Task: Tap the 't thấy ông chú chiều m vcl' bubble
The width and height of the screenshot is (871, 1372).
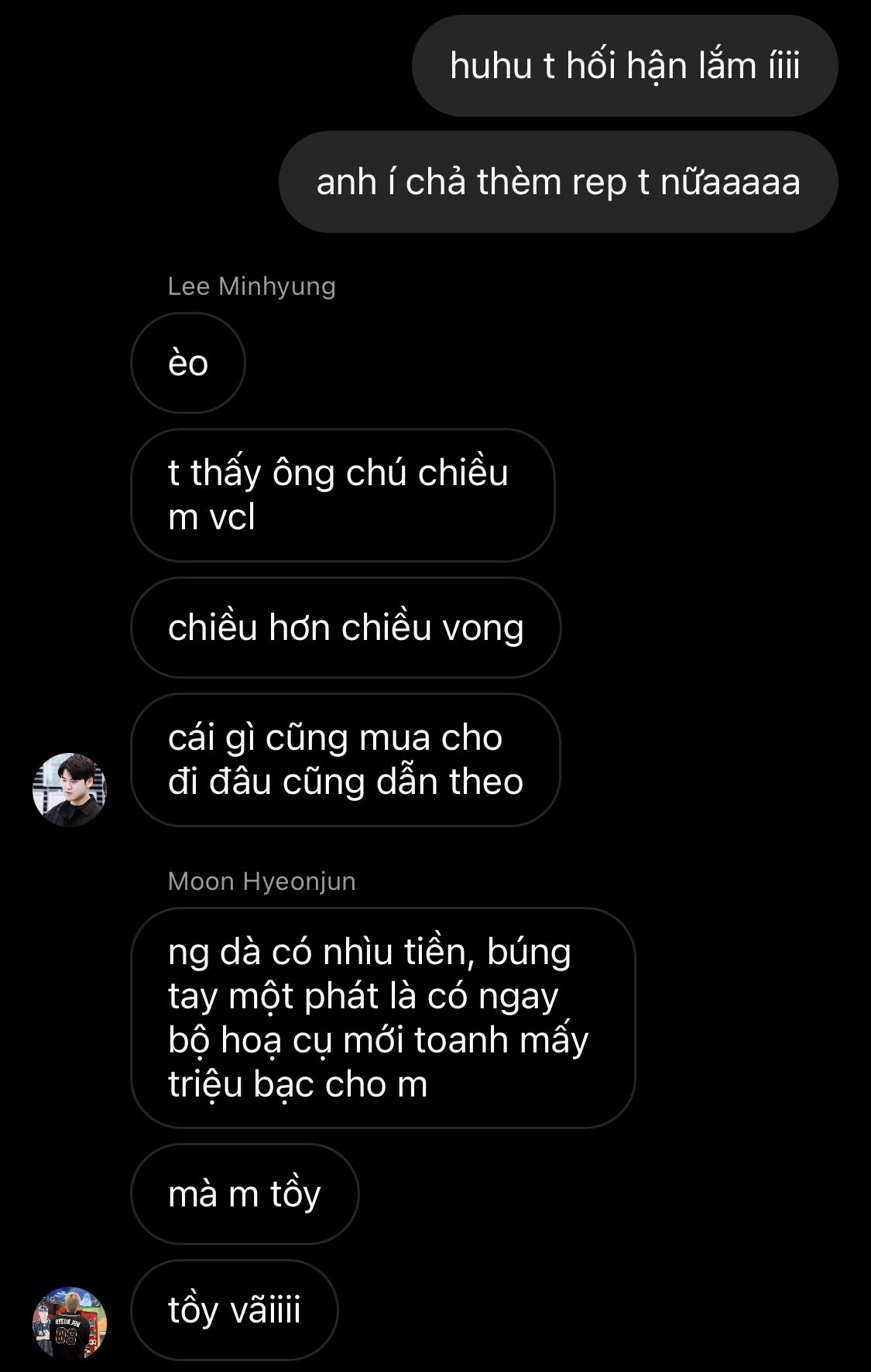Action: [343, 495]
